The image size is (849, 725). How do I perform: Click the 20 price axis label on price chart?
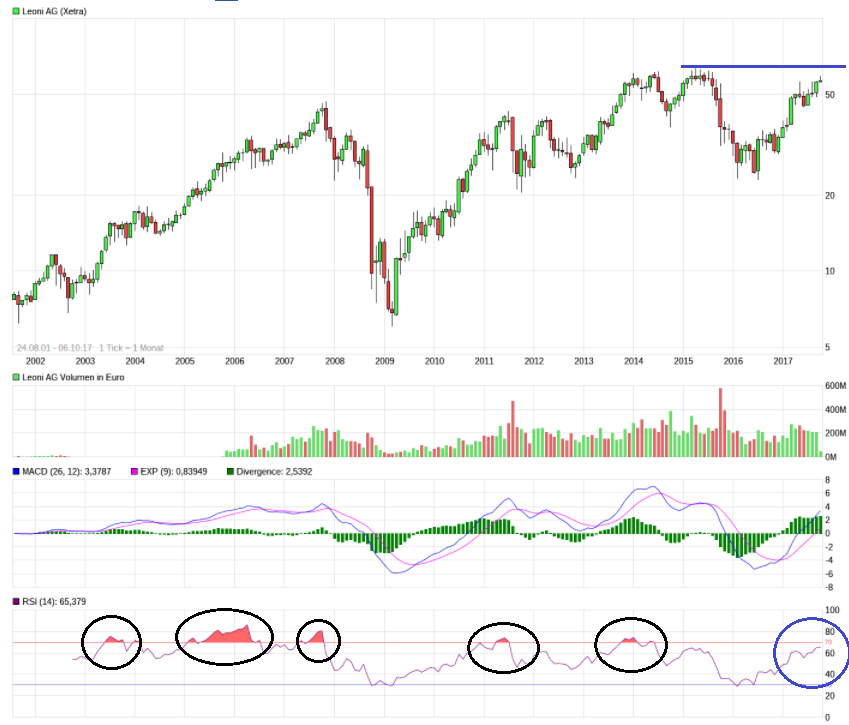(x=830, y=195)
